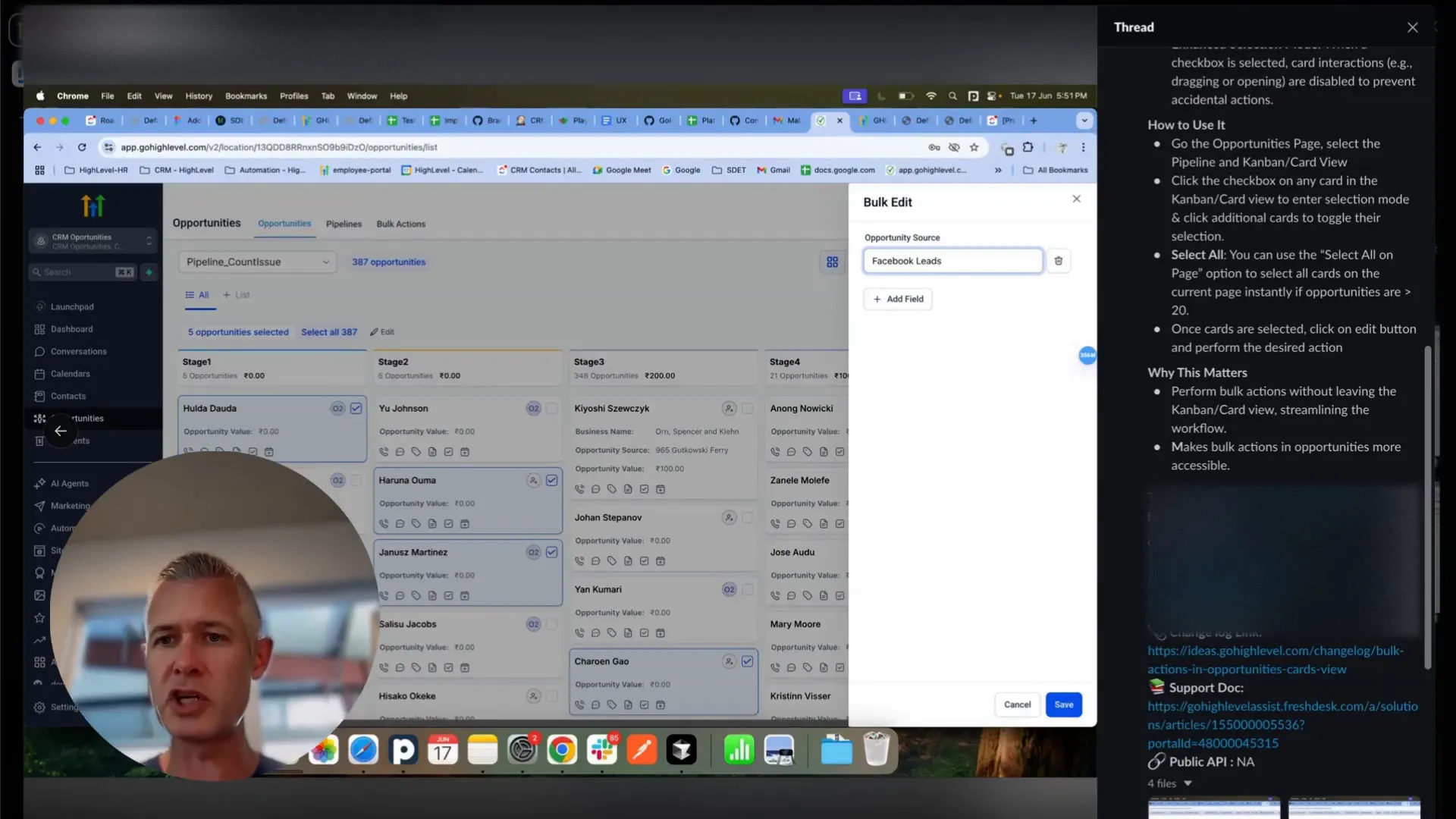Click the phone icon on Yu Johnson's card
The width and height of the screenshot is (1456, 819).
pyautogui.click(x=384, y=452)
